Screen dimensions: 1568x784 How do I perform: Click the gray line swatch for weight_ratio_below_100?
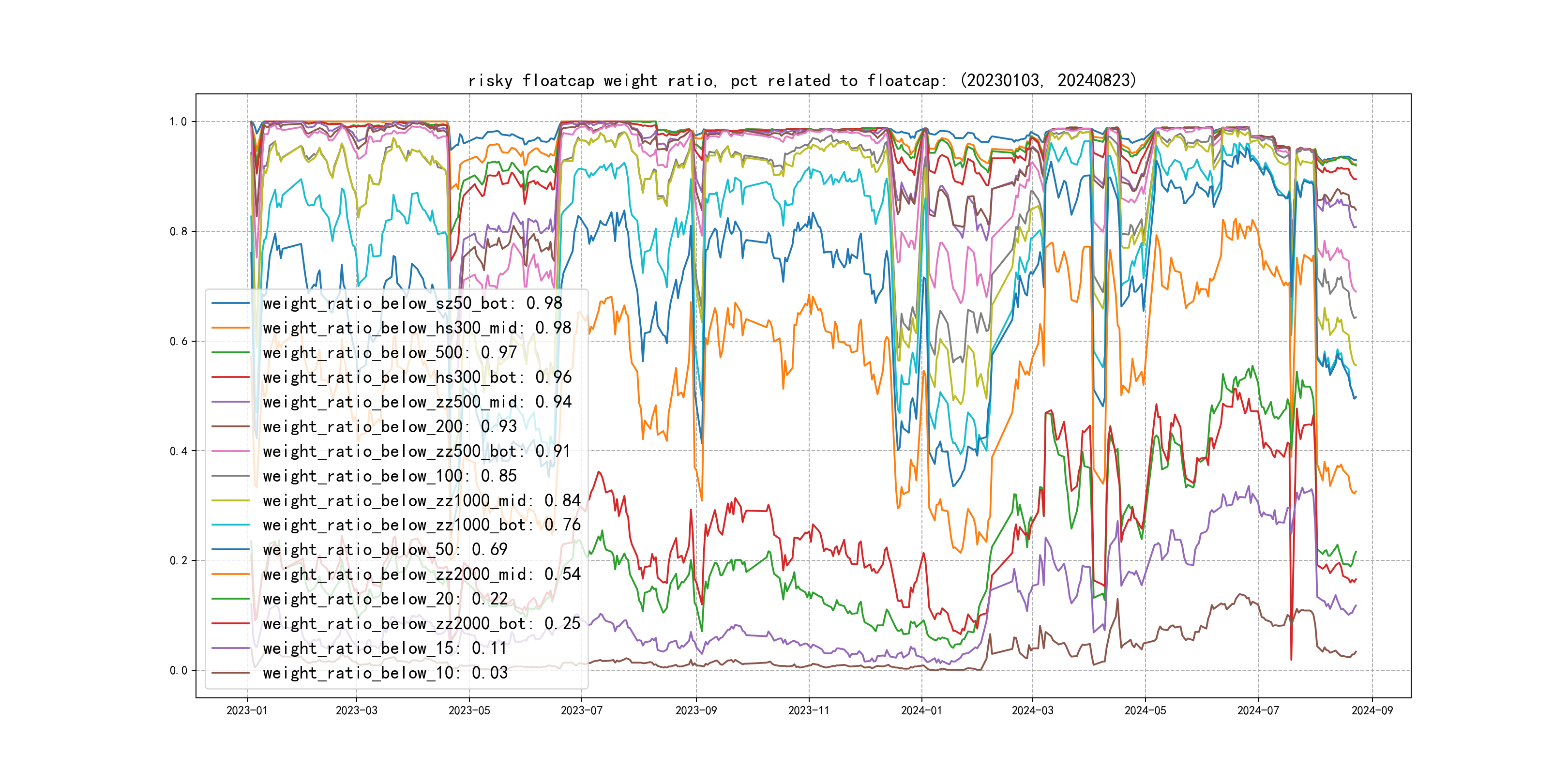click(x=231, y=476)
